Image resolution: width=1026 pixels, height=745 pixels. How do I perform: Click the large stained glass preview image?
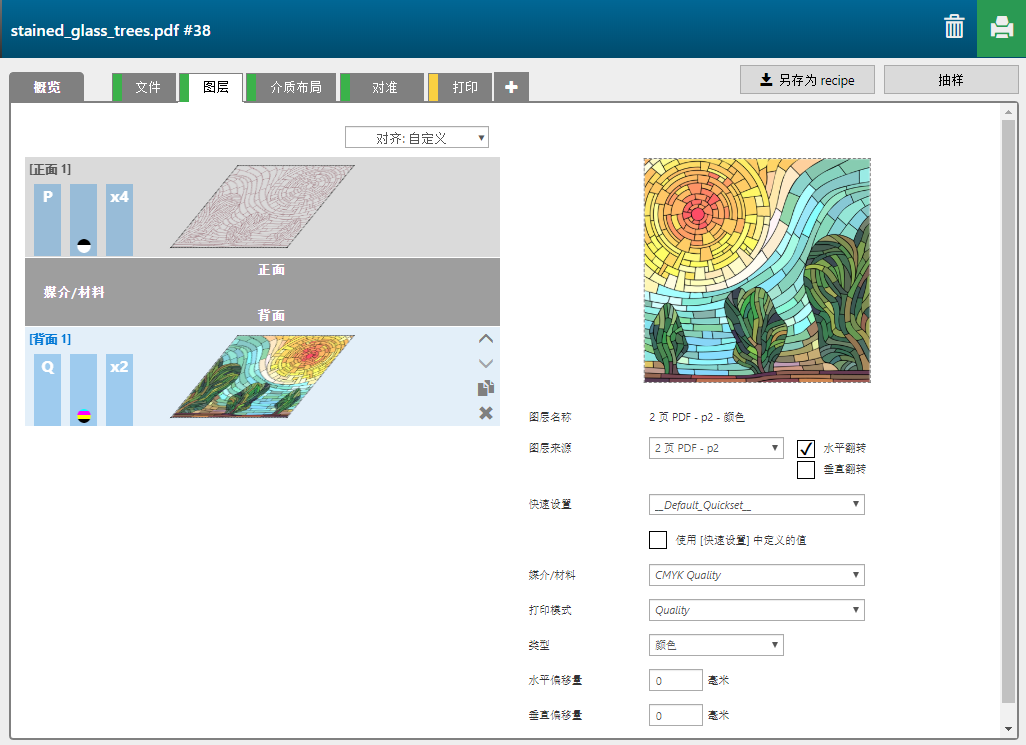pos(757,270)
